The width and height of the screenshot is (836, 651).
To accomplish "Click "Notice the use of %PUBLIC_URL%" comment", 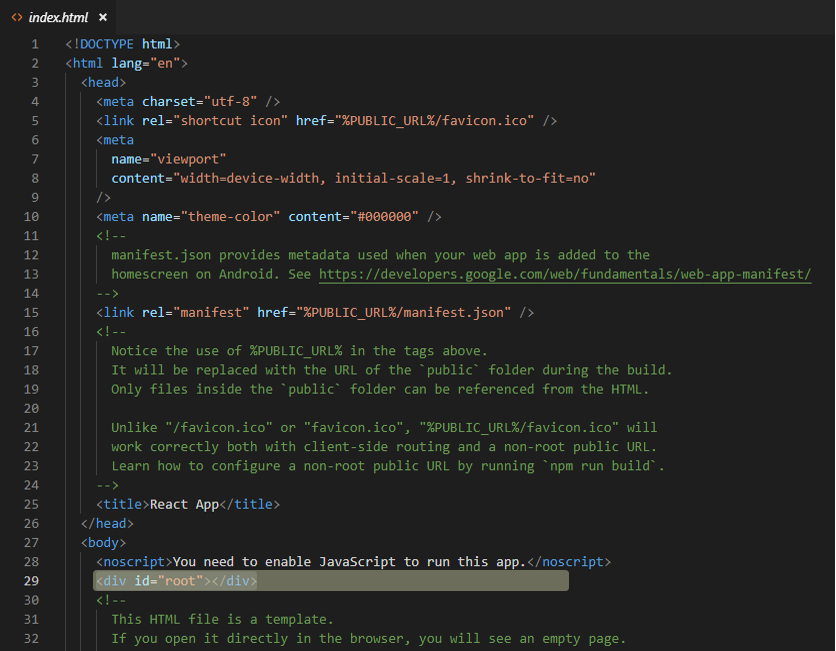I will point(299,351).
